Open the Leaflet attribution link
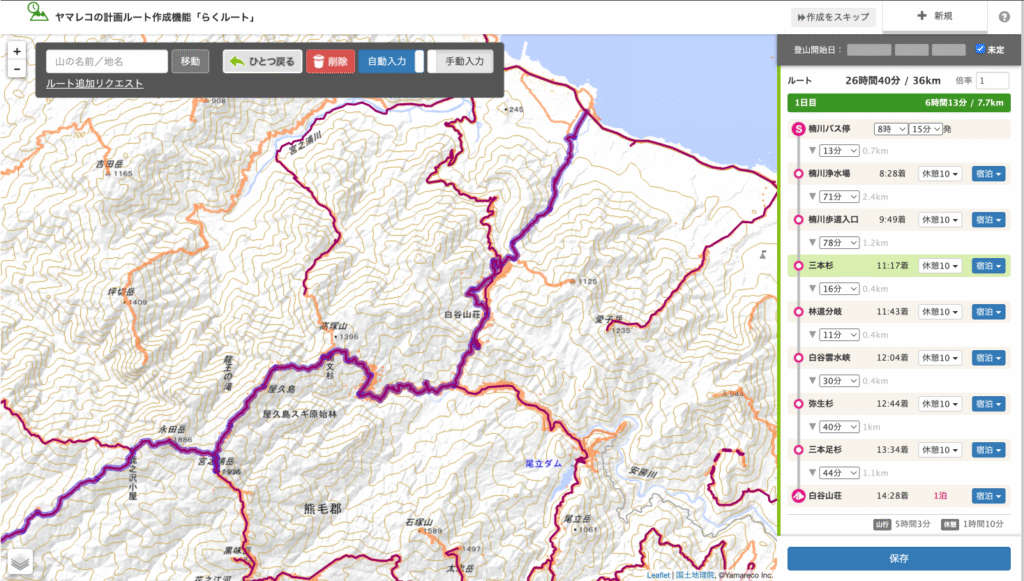The width and height of the screenshot is (1024, 581). pos(658,575)
